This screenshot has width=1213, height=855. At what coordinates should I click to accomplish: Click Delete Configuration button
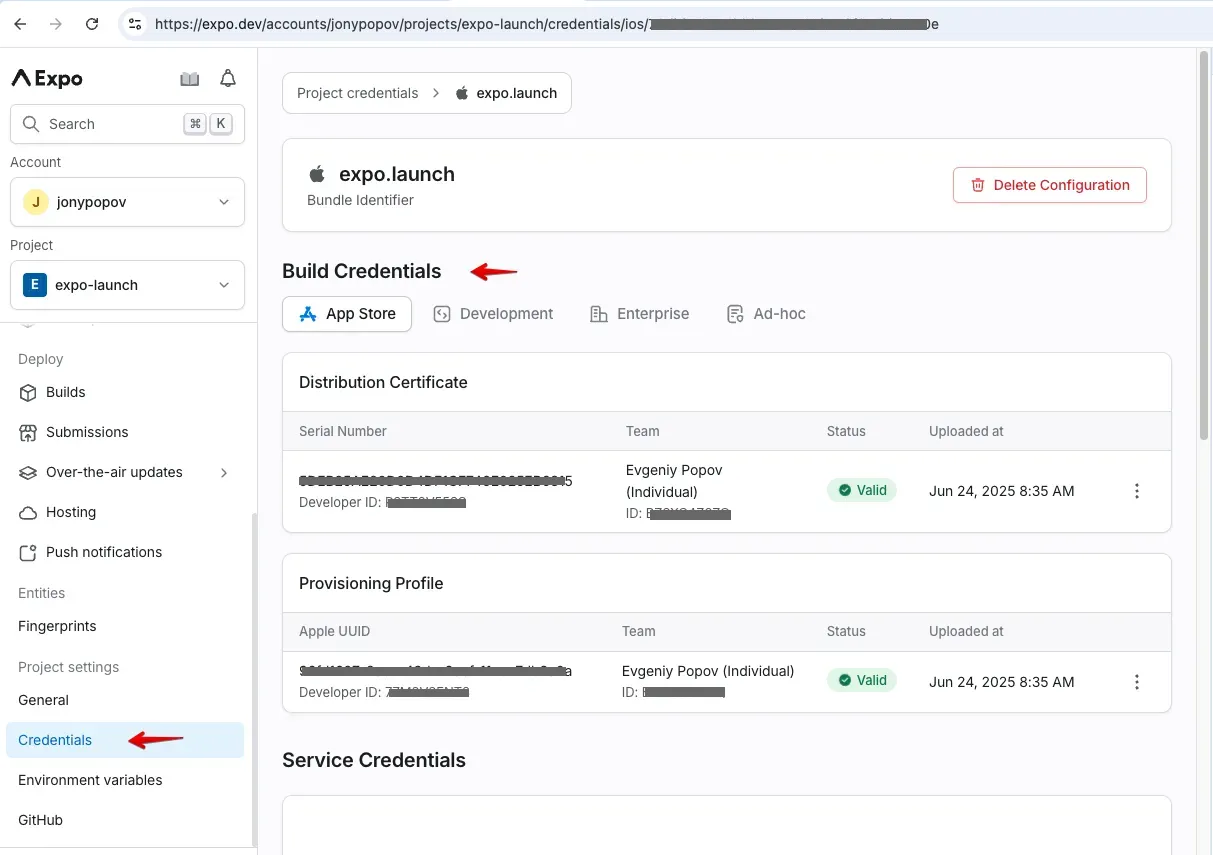(x=1049, y=185)
